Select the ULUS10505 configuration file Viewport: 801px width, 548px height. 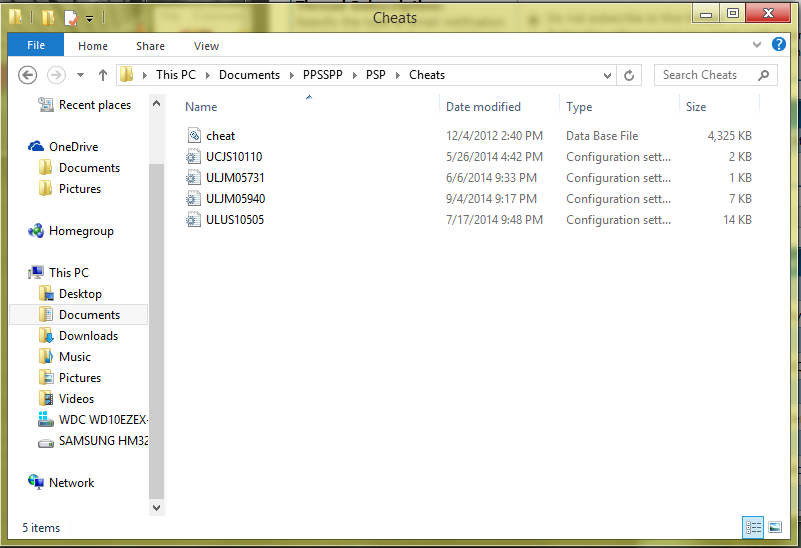click(235, 220)
